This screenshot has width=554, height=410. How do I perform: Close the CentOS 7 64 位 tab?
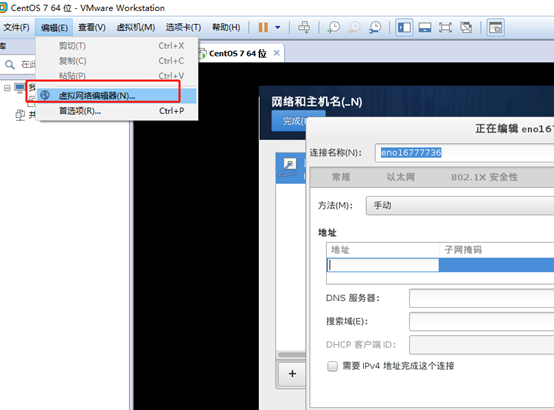(277, 53)
